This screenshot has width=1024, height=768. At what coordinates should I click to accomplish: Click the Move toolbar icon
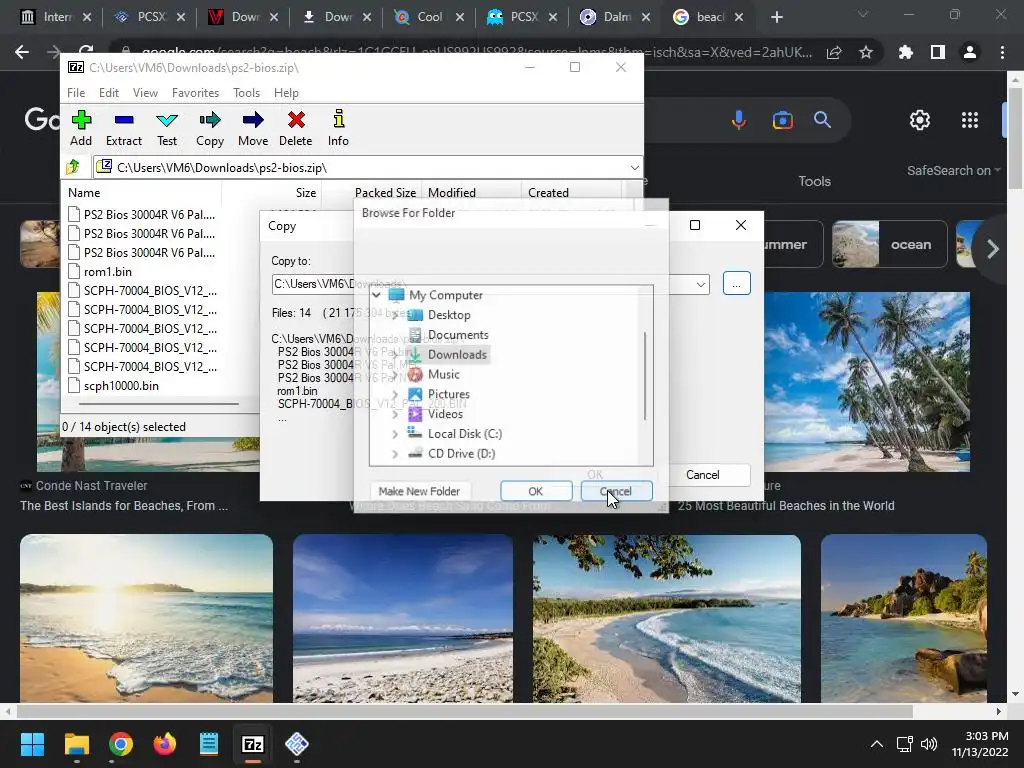tap(253, 121)
